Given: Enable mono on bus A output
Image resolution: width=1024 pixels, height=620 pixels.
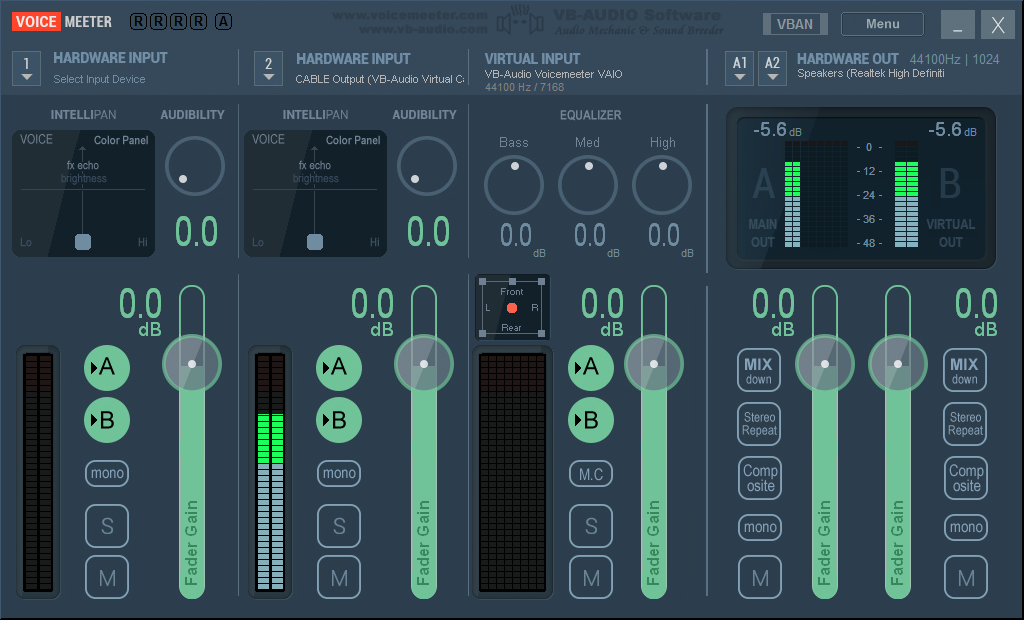Looking at the screenshot, I should point(760,527).
